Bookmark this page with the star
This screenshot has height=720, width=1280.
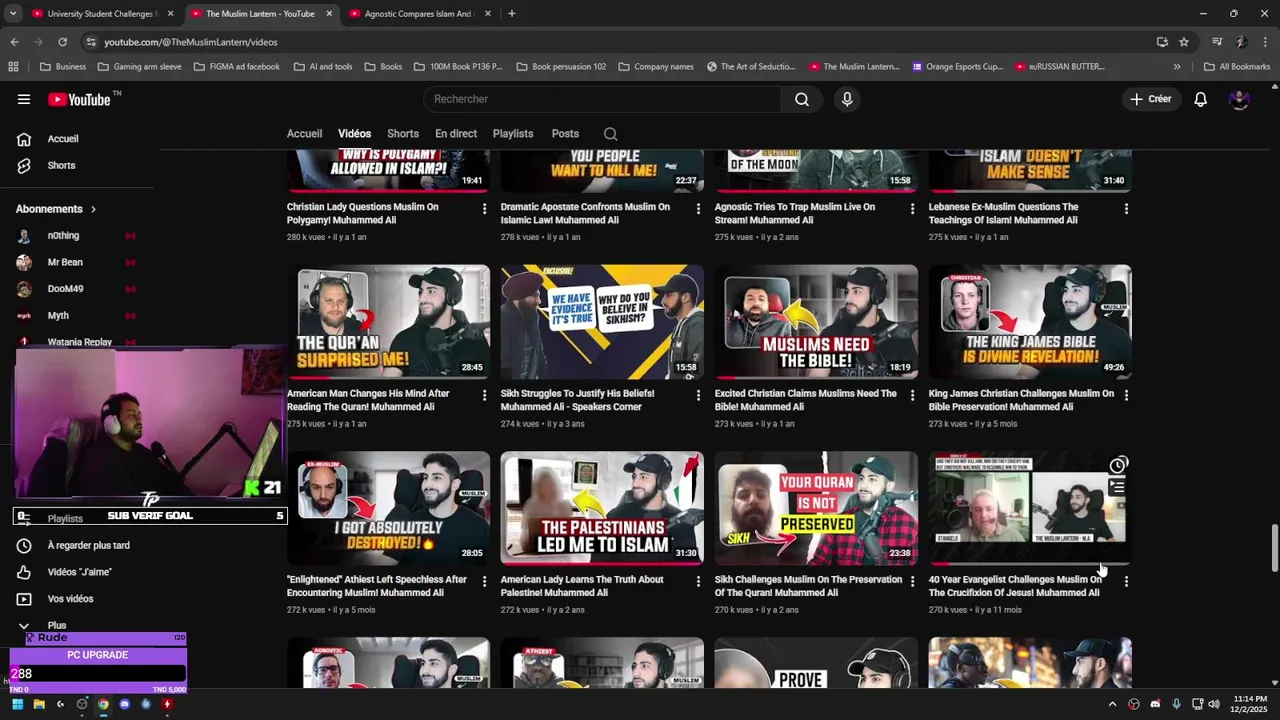1184,42
